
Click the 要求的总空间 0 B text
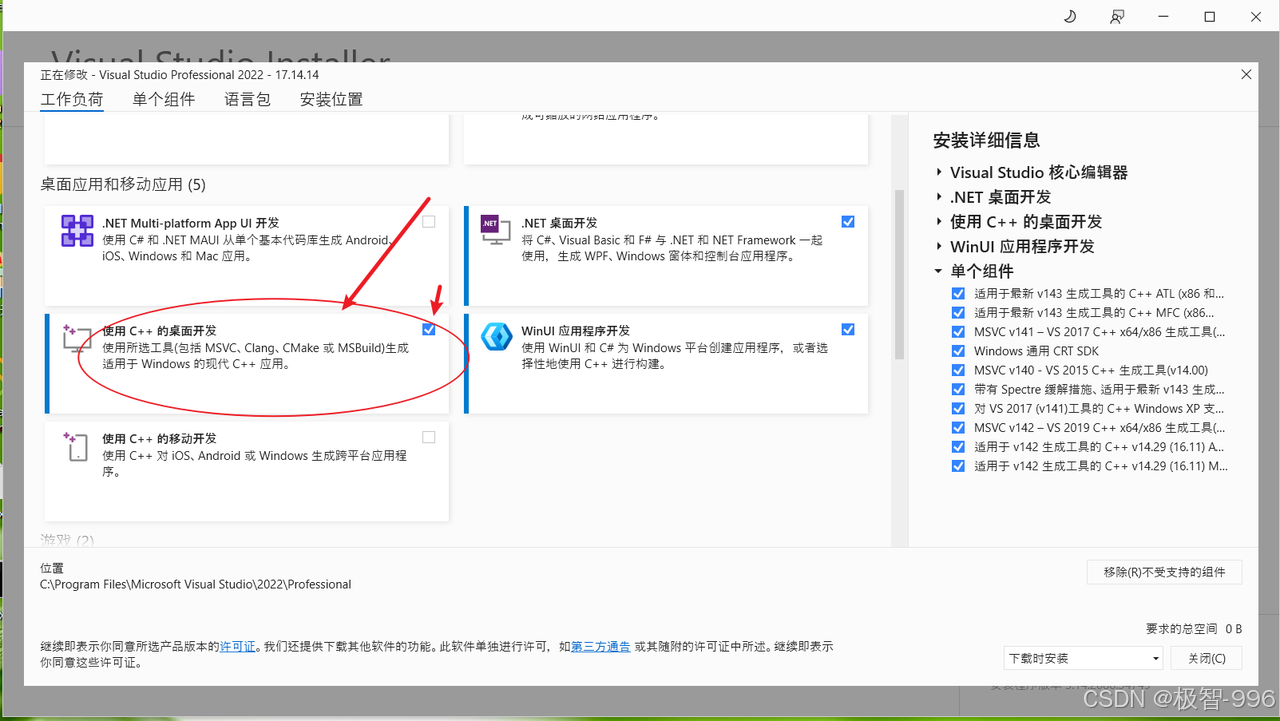pyautogui.click(x=1194, y=629)
